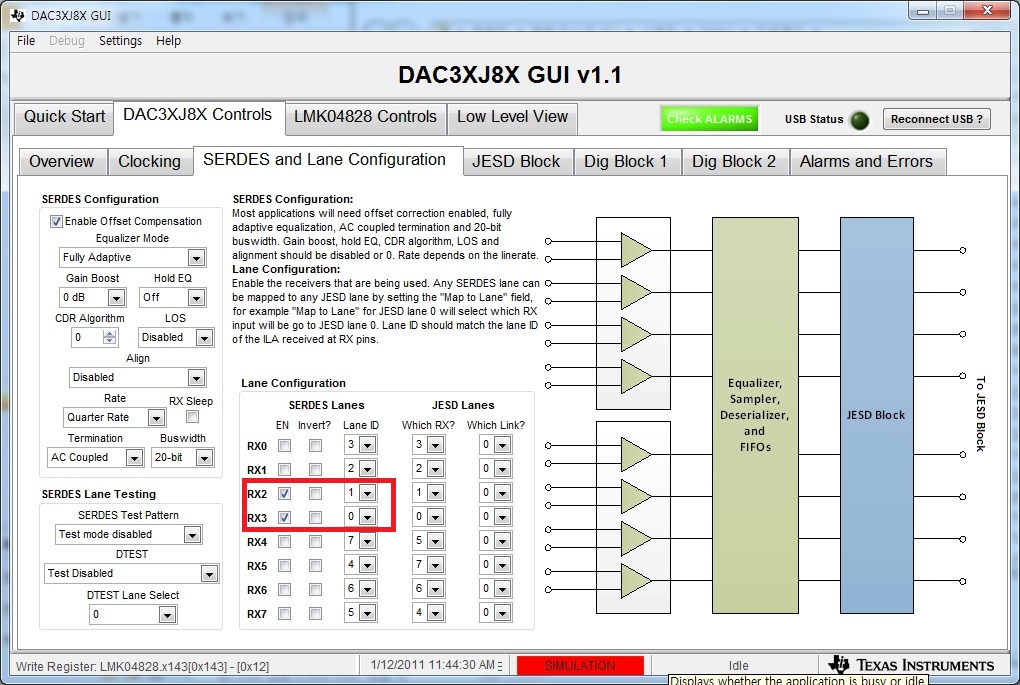Screen dimensions: 1020x685
Task: Click the red SIMULATION status indicator
Action: point(580,665)
